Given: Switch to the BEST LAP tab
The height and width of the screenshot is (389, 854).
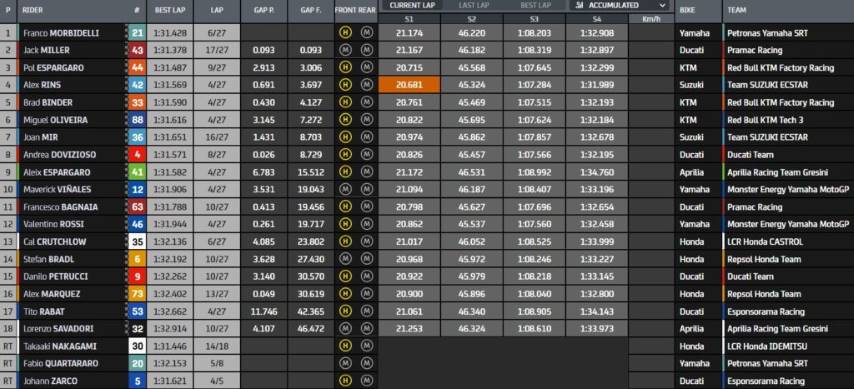Looking at the screenshot, I should 535,5.
